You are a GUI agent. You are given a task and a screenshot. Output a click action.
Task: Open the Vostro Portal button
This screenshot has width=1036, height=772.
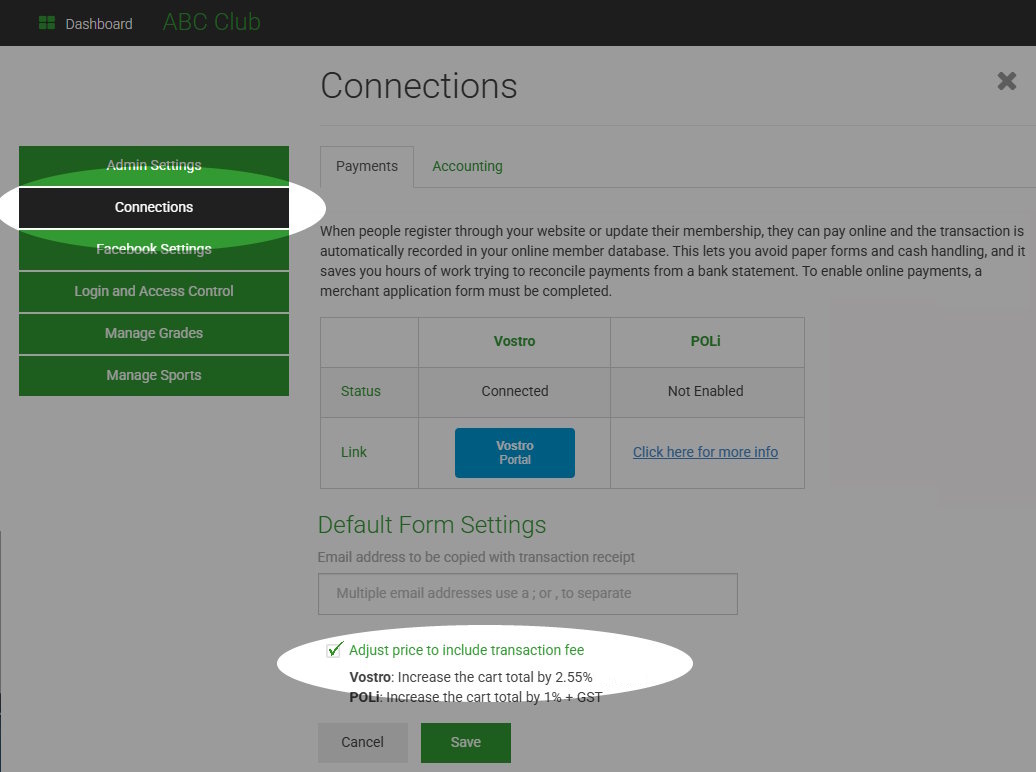click(x=515, y=453)
